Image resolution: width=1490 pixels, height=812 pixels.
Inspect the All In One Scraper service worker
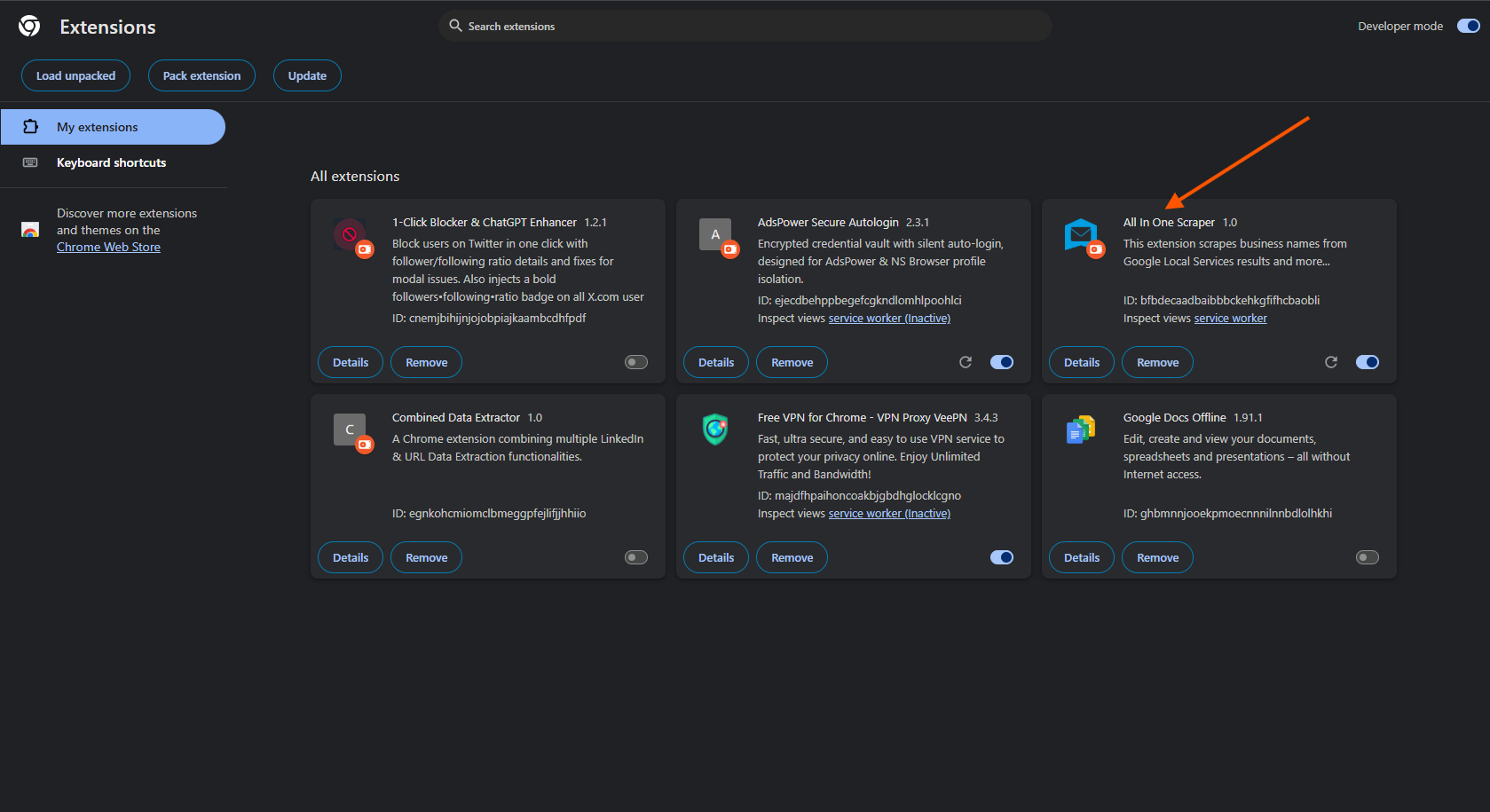coord(1230,319)
